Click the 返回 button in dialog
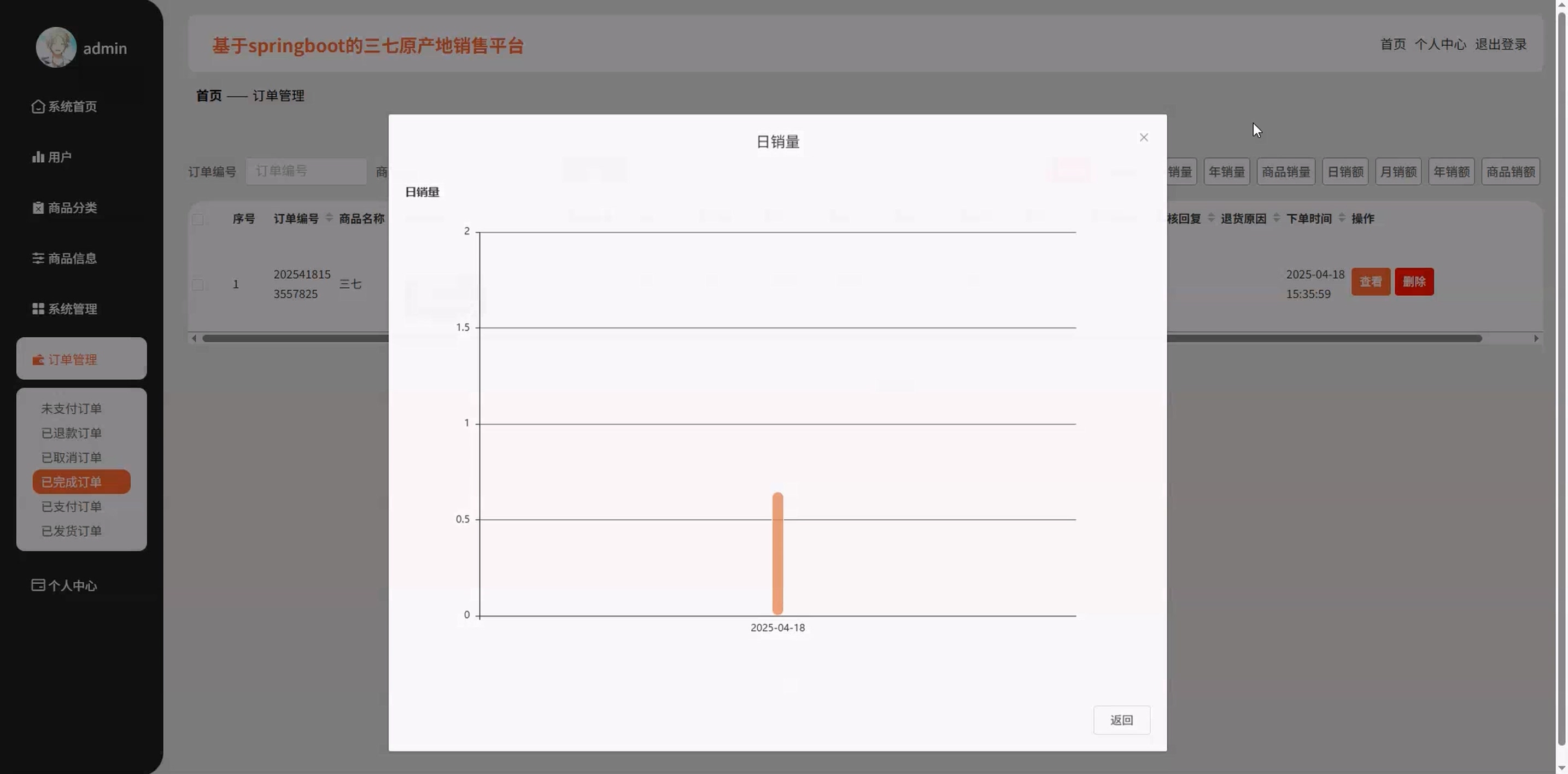This screenshot has height=774, width=1568. tap(1121, 720)
